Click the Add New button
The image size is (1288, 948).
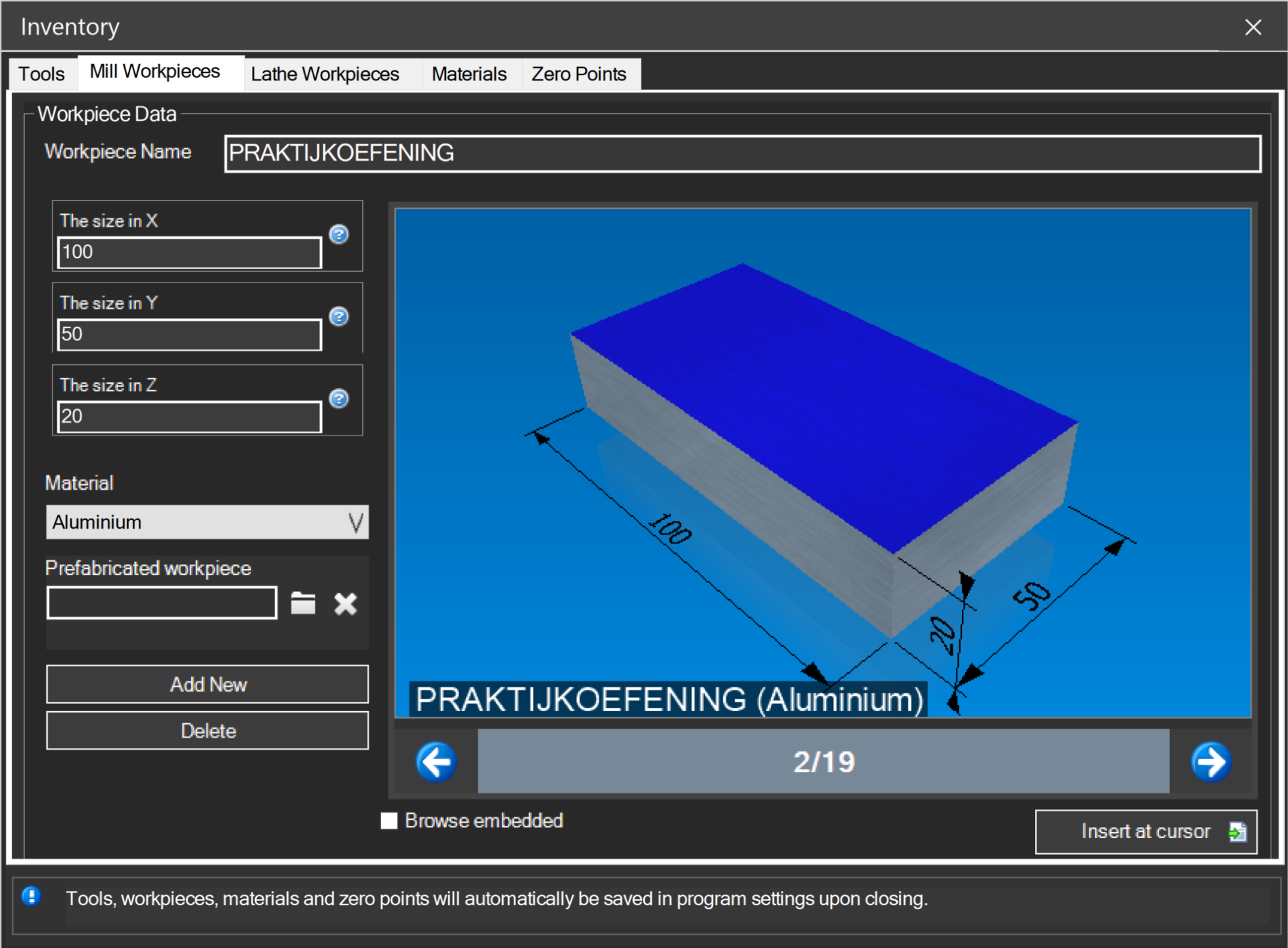(x=207, y=684)
